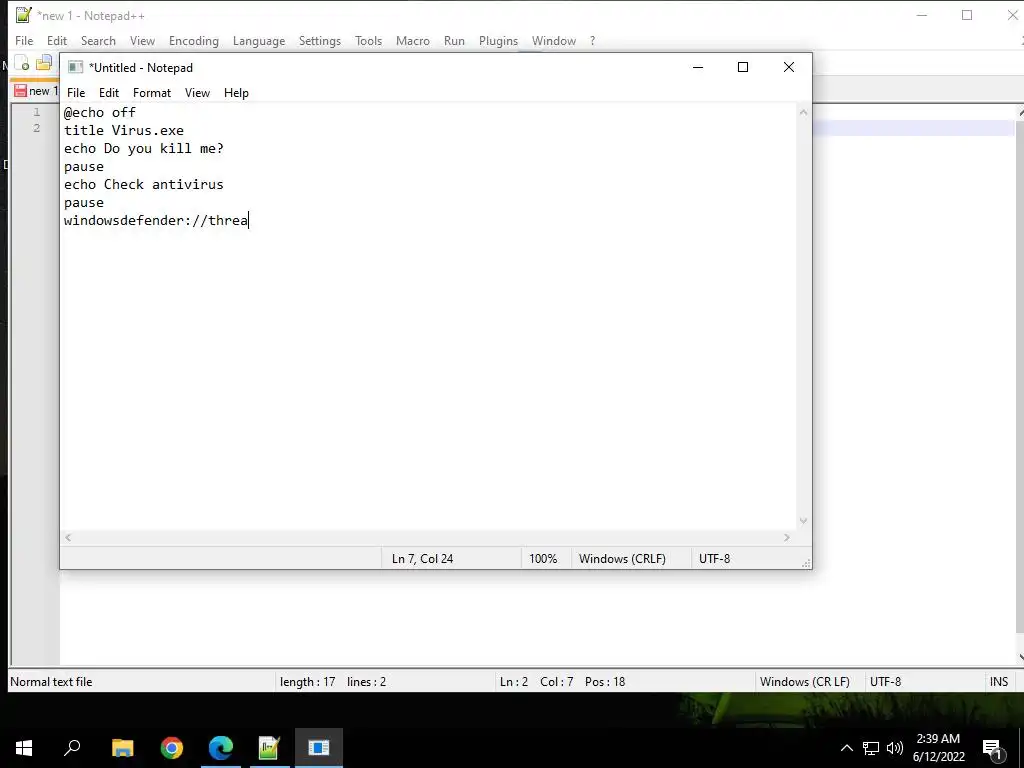
Task: Click Notepad window title bar icon
Action: point(76,67)
